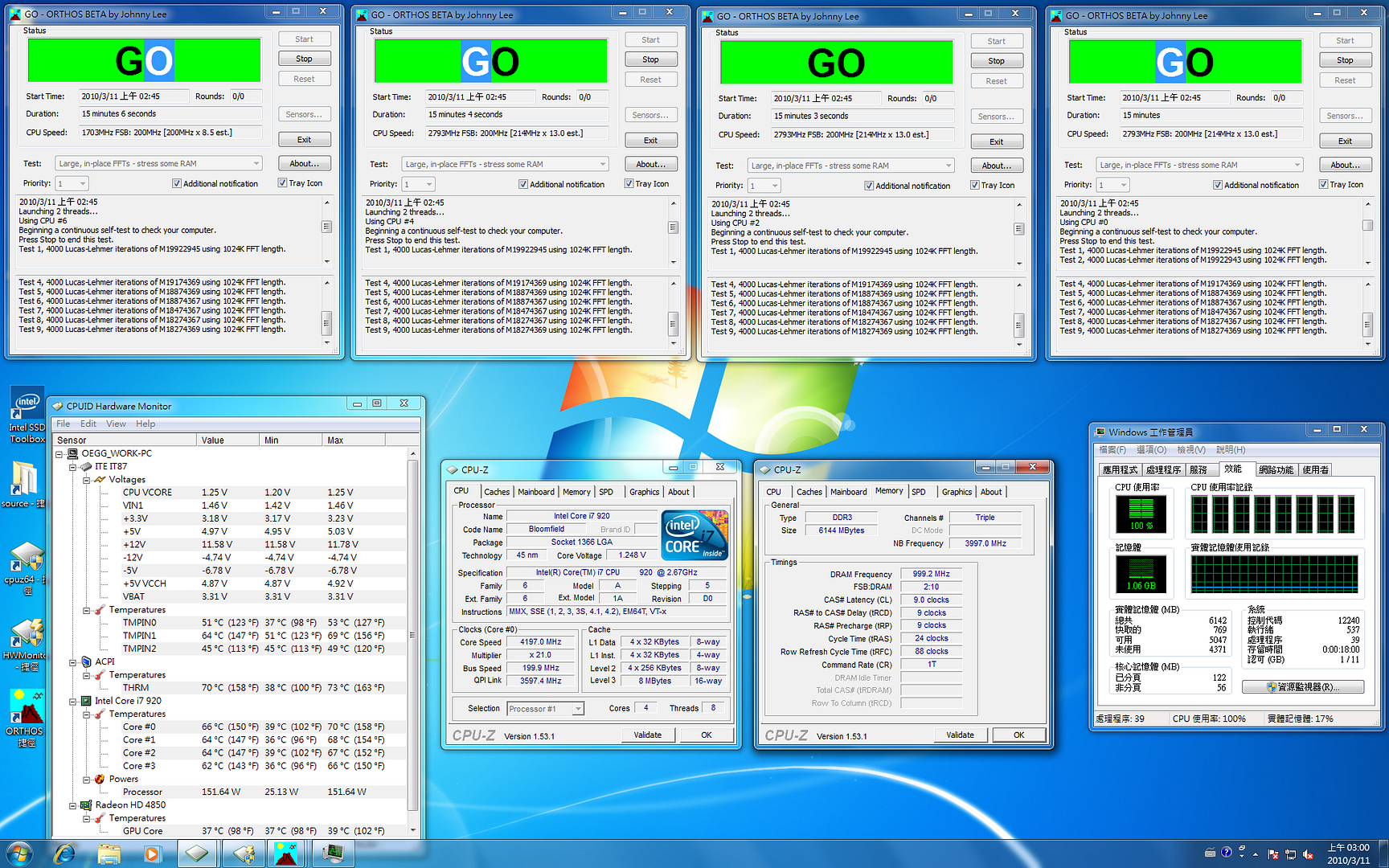Image resolution: width=1389 pixels, height=868 pixels.
Task: Click the Intel Core i7 920 tree node icon
Action: (85, 701)
